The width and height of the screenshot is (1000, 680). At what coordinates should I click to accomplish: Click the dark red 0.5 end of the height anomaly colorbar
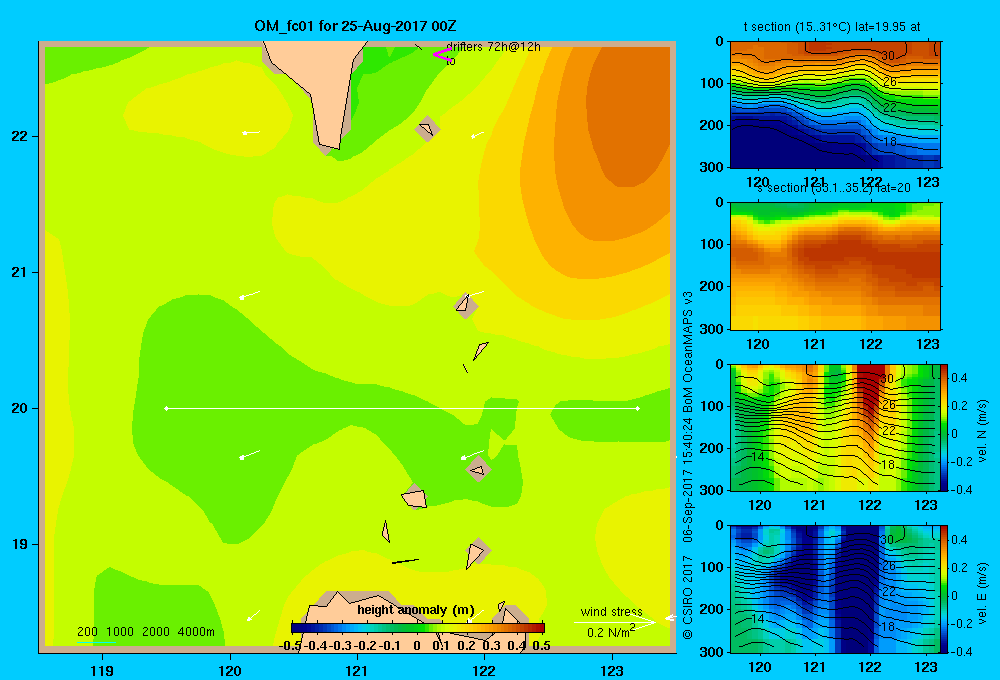541,628
